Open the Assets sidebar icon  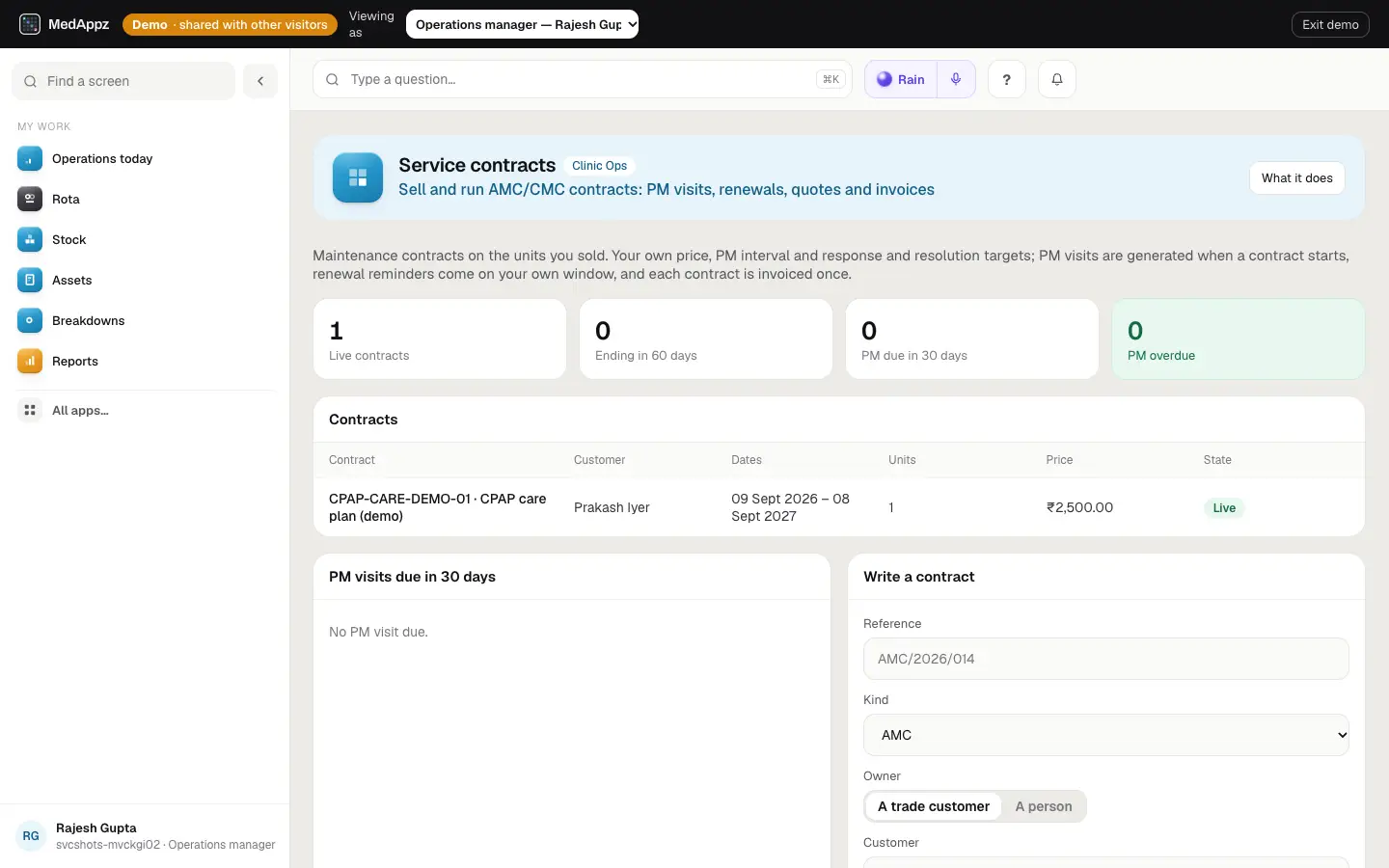pos(30,280)
